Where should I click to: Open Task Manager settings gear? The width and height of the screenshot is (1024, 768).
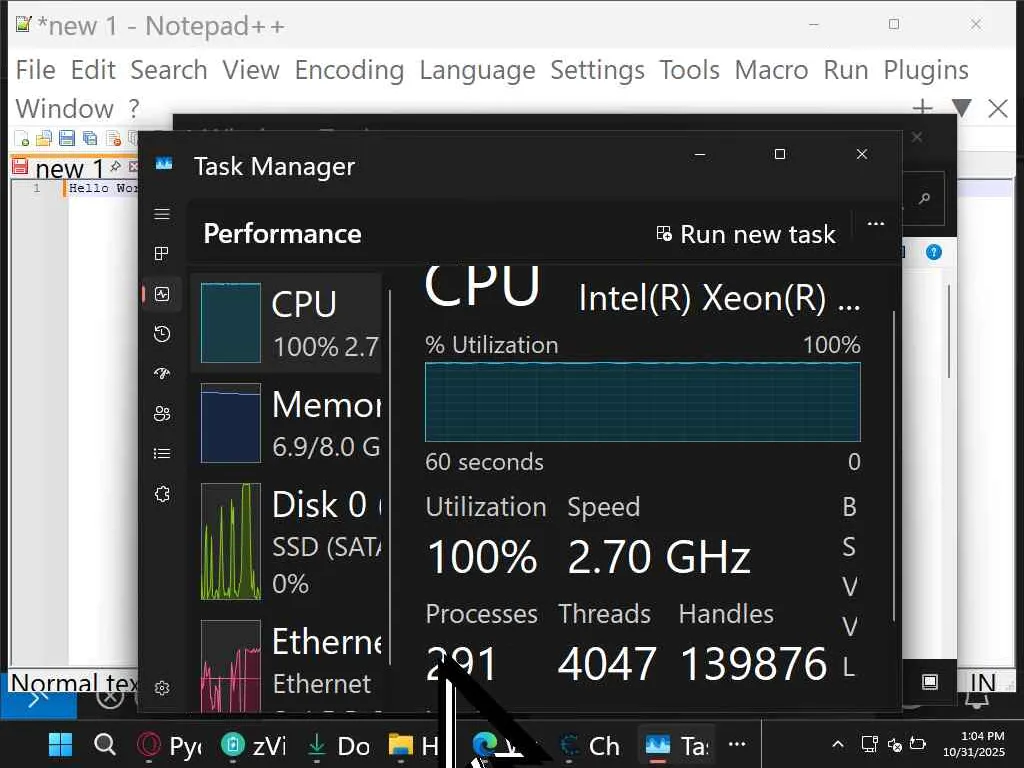162,688
